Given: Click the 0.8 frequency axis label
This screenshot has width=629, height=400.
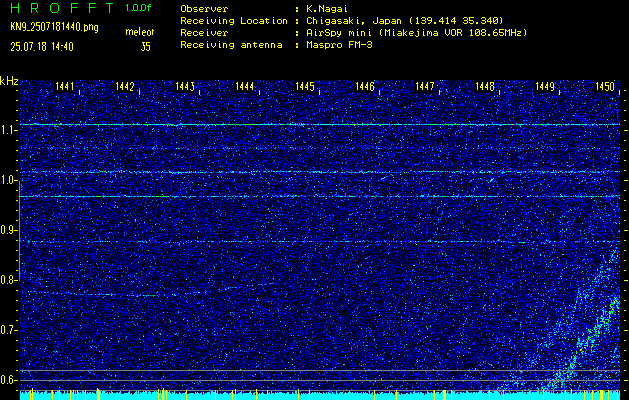Looking at the screenshot, I should 8,280.
